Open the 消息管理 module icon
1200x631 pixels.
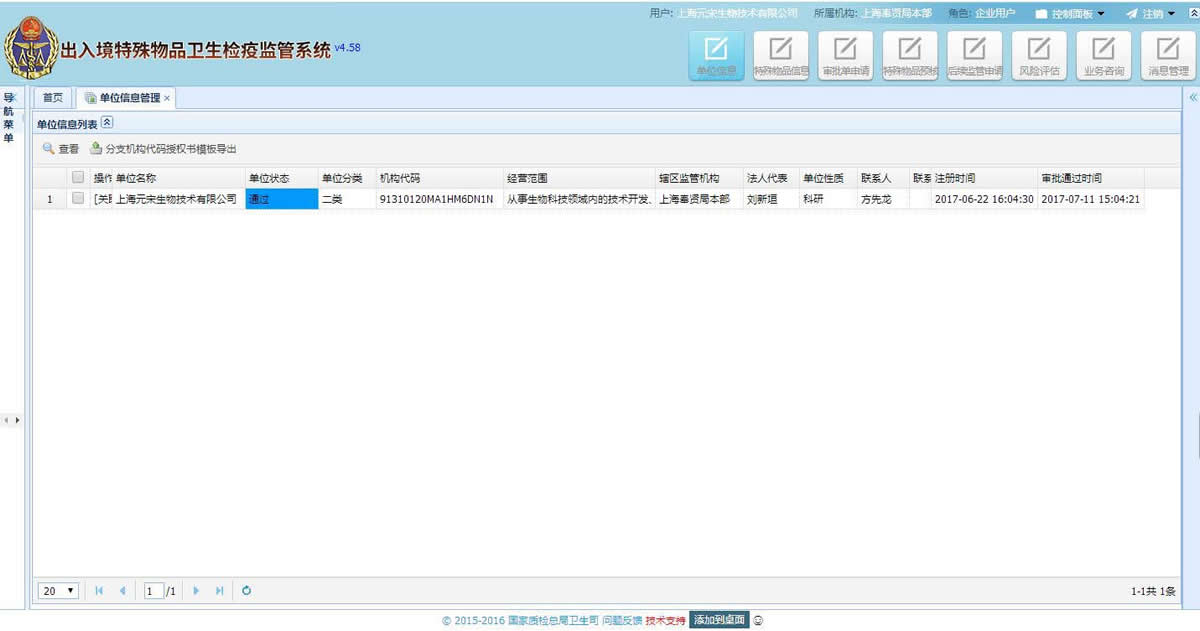tap(1168, 56)
